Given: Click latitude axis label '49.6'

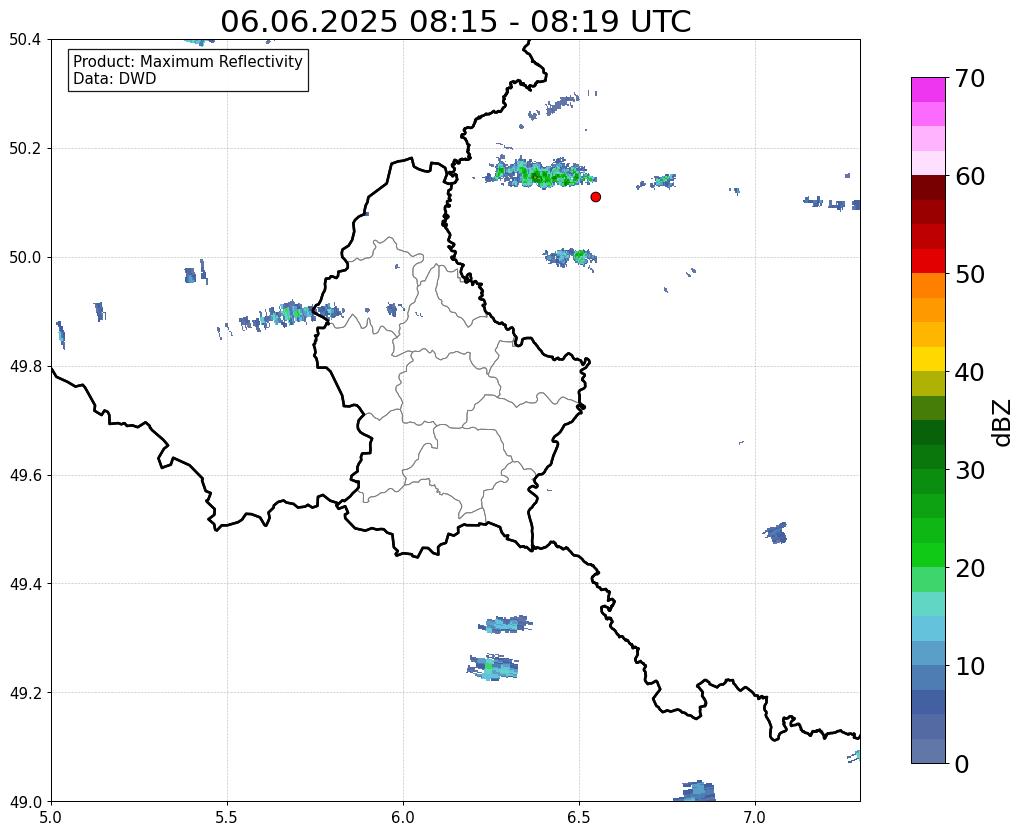Looking at the screenshot, I should coord(25,476).
